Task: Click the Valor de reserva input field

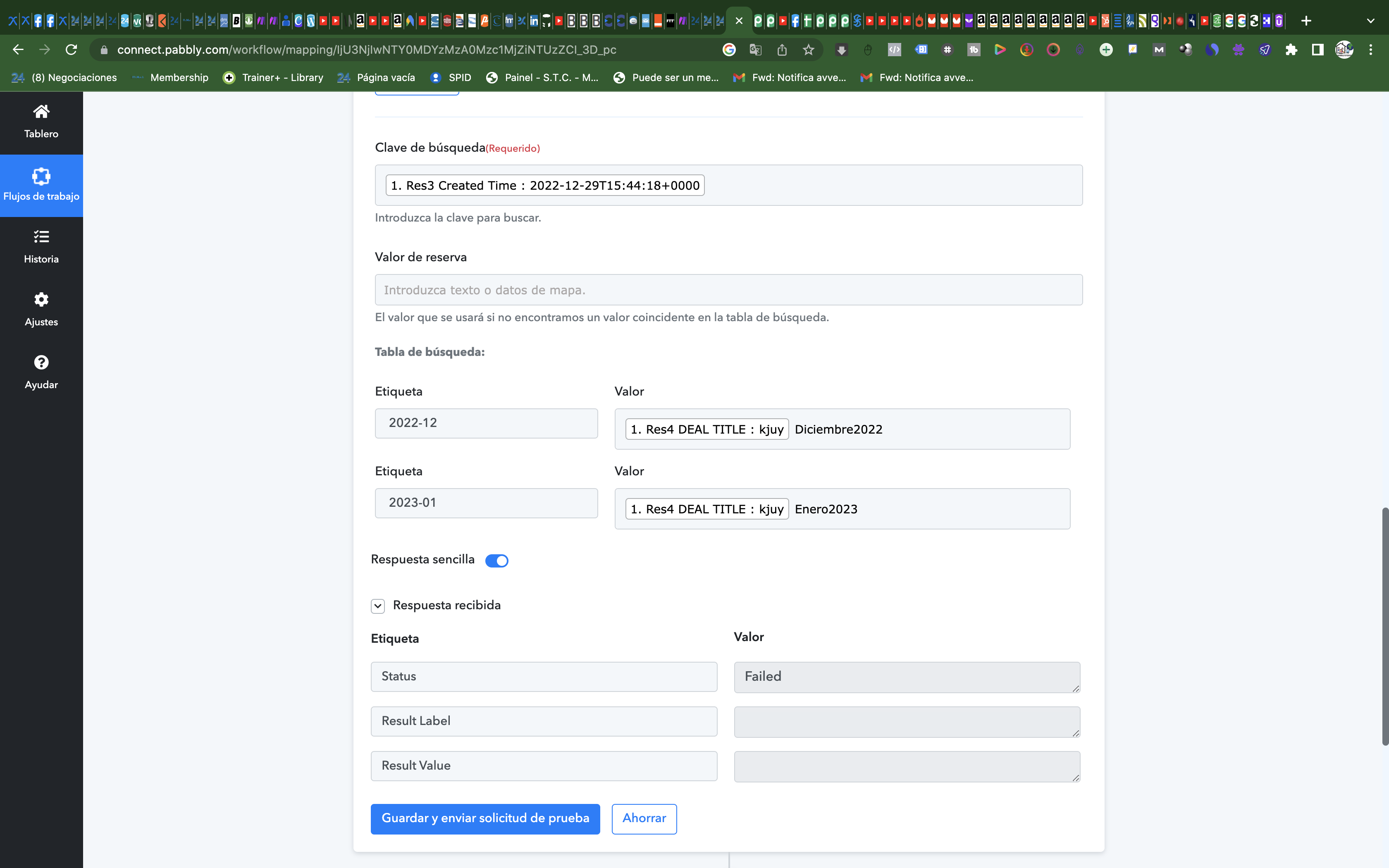Action: pyautogui.click(x=727, y=290)
